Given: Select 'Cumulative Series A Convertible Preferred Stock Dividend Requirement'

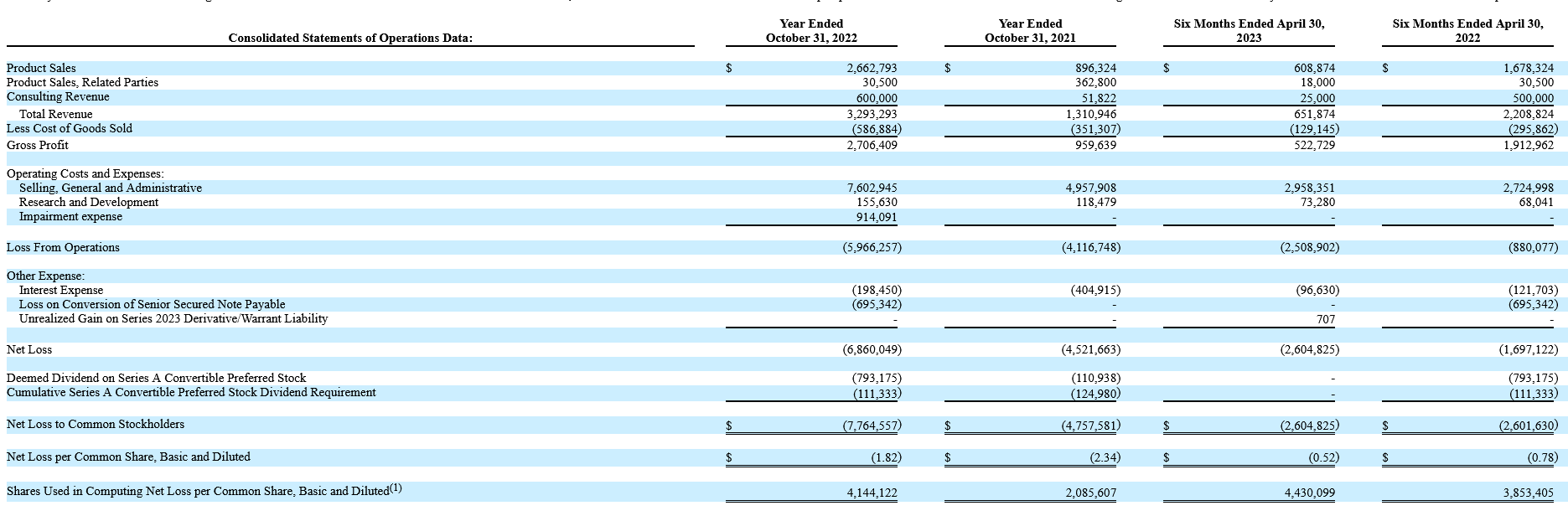Looking at the screenshot, I should (191, 392).
